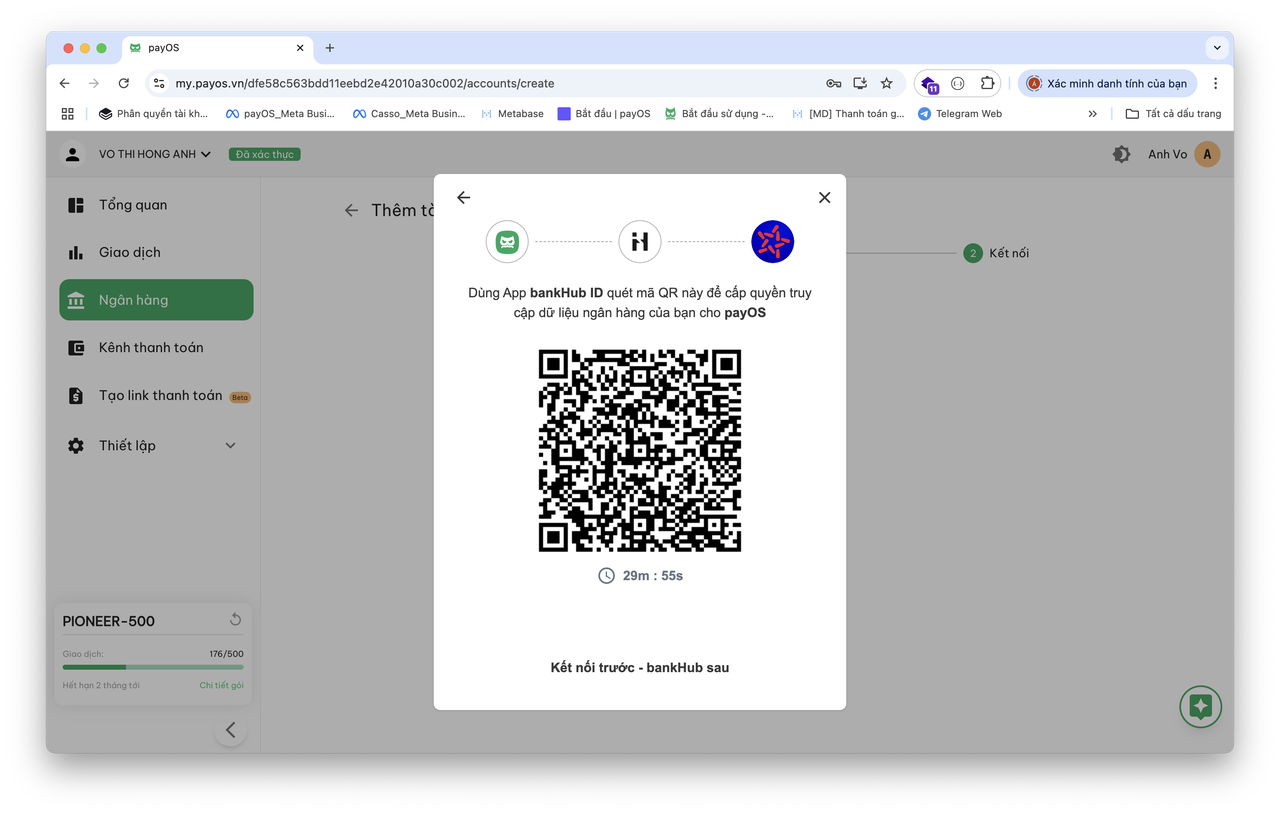Go back using the modal's back arrow
Screen dimensions: 1280x814
point(463,198)
